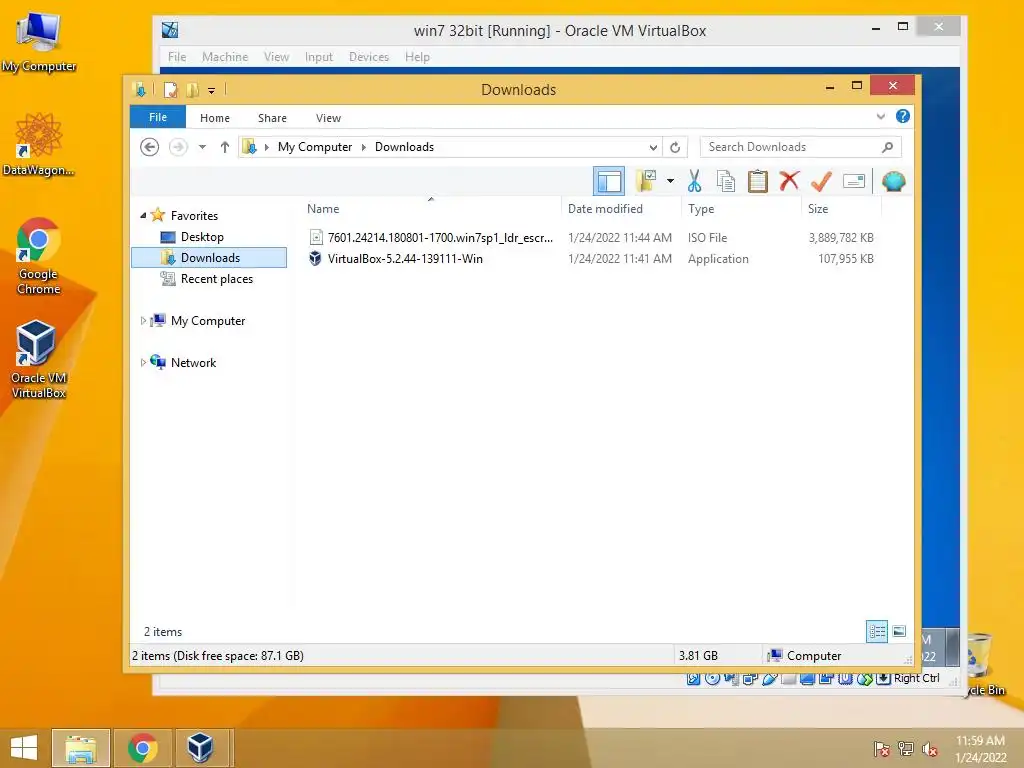
Task: Expand the ribbon with the chevron
Action: pos(880,117)
